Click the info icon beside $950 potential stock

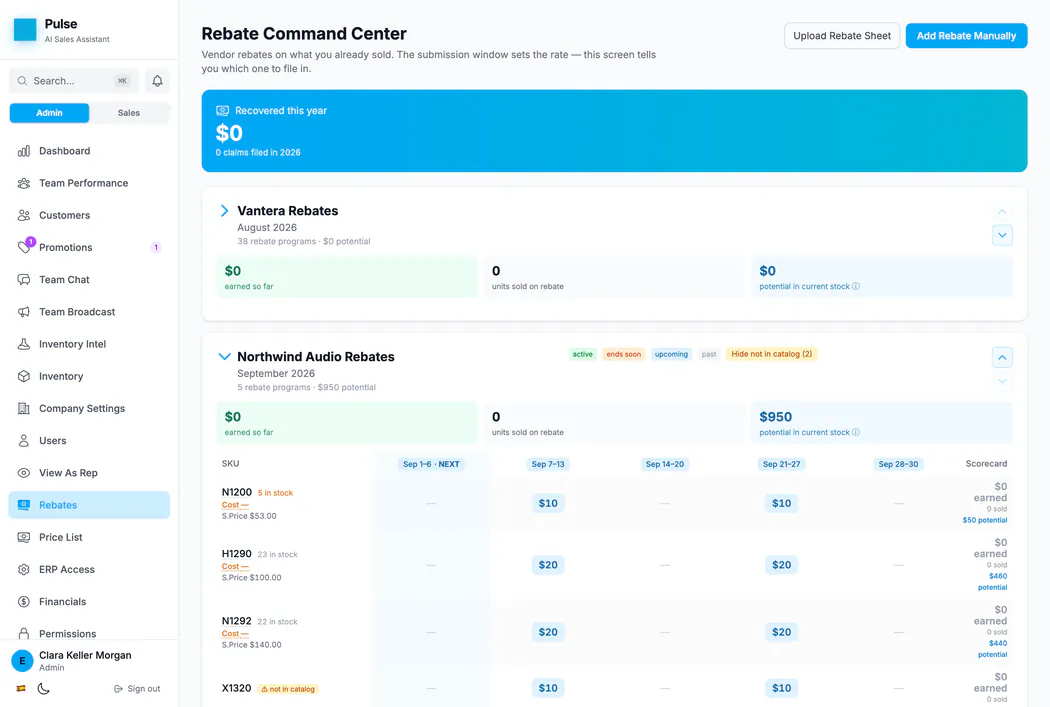[x=856, y=433]
